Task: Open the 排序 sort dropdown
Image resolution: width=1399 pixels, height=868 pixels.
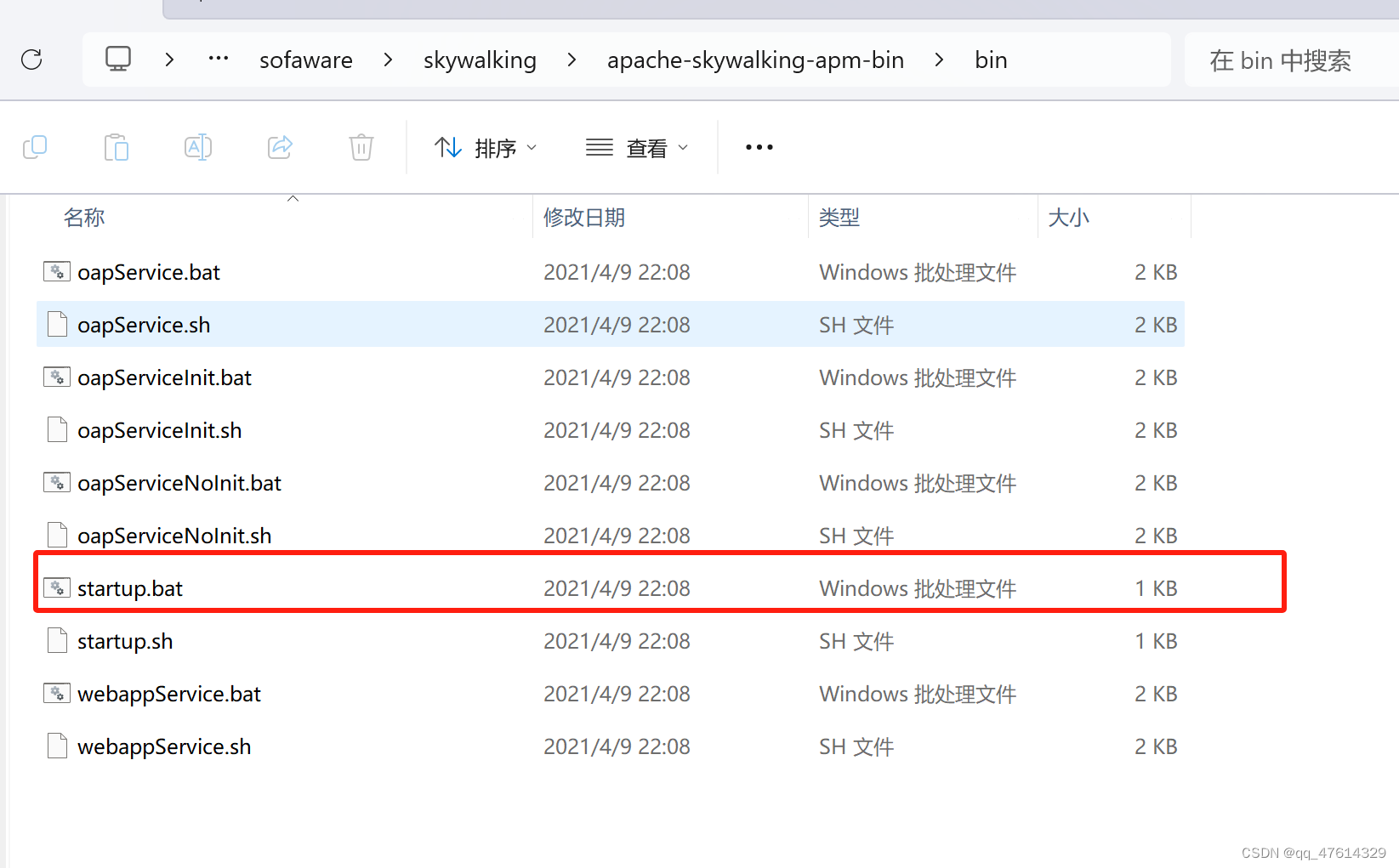Action: coord(486,148)
